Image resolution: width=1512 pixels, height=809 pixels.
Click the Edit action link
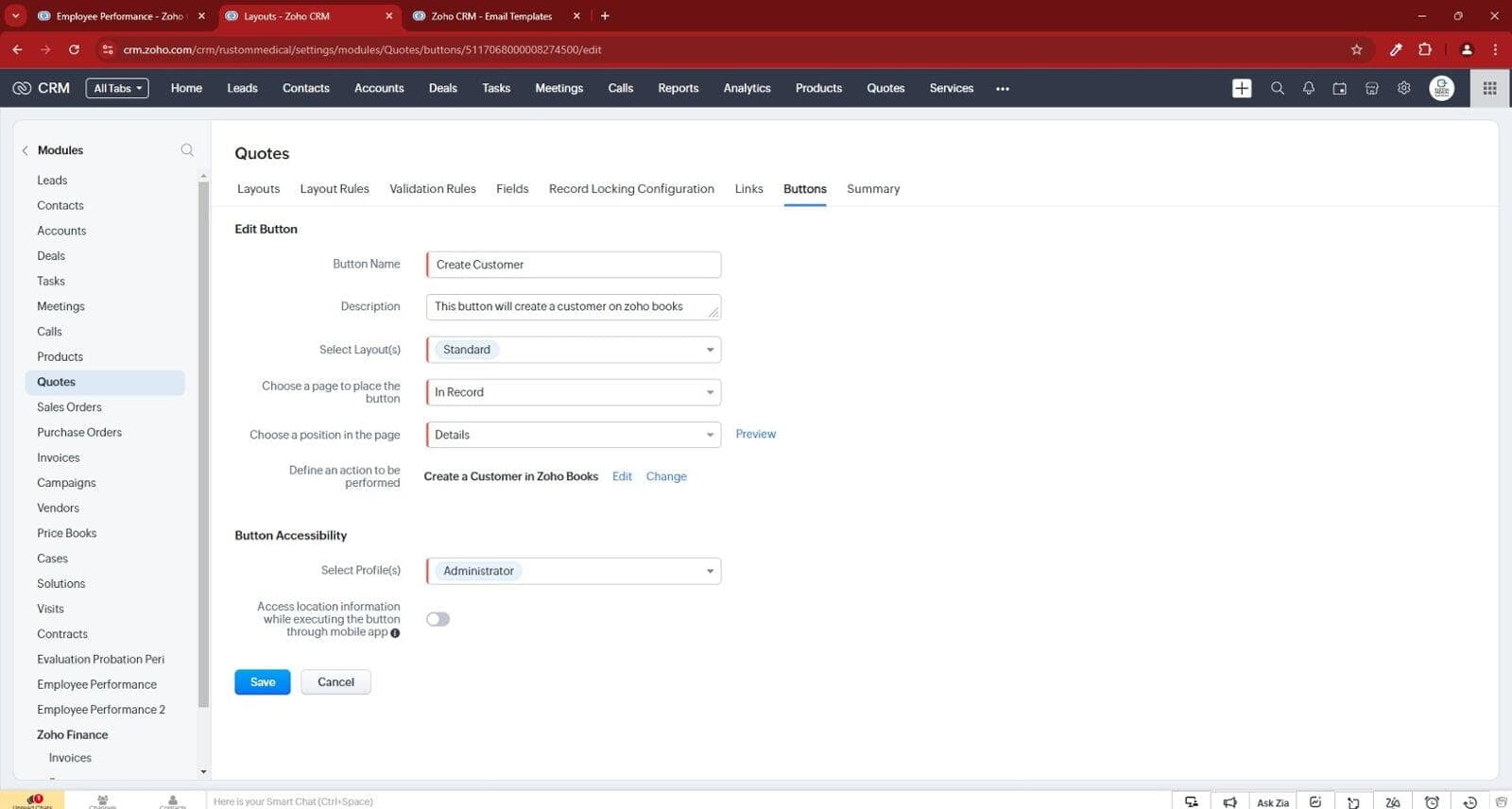(622, 476)
